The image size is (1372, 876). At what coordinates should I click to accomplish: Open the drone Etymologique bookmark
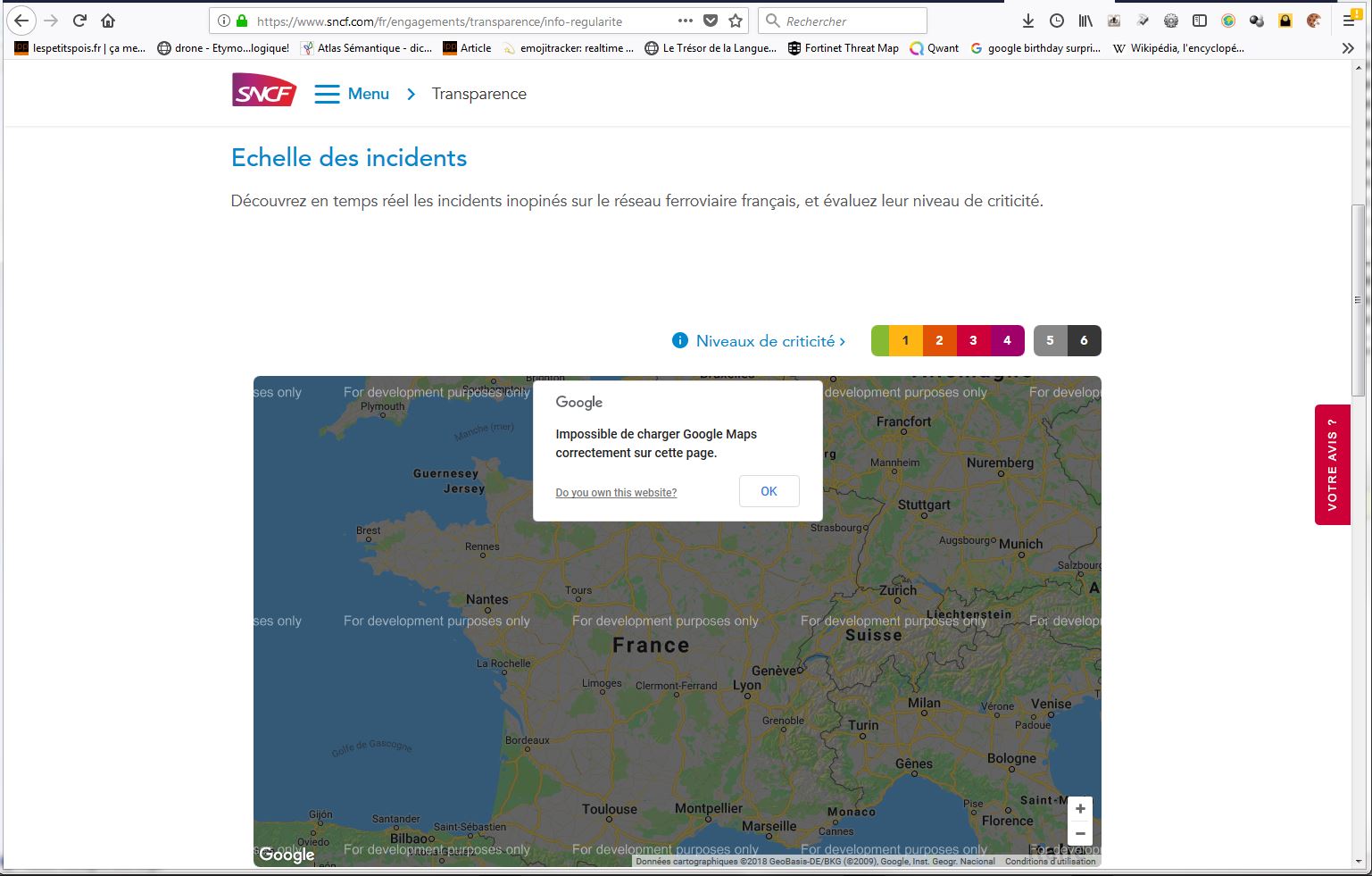pyautogui.click(x=223, y=48)
